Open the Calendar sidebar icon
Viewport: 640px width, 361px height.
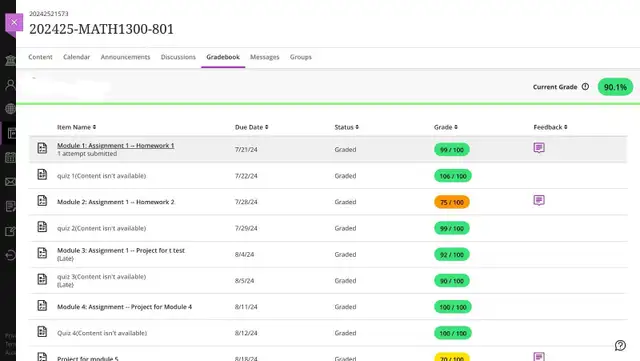click(x=11, y=158)
